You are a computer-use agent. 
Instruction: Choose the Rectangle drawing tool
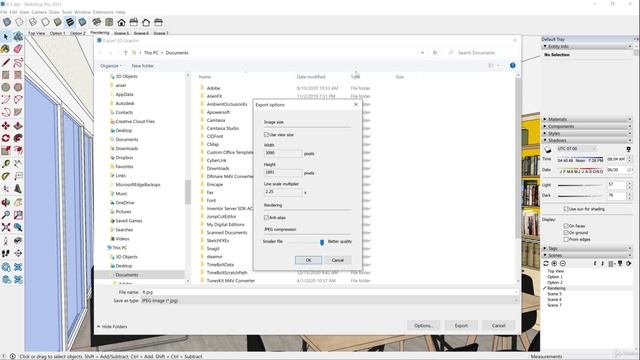click(x=6, y=75)
